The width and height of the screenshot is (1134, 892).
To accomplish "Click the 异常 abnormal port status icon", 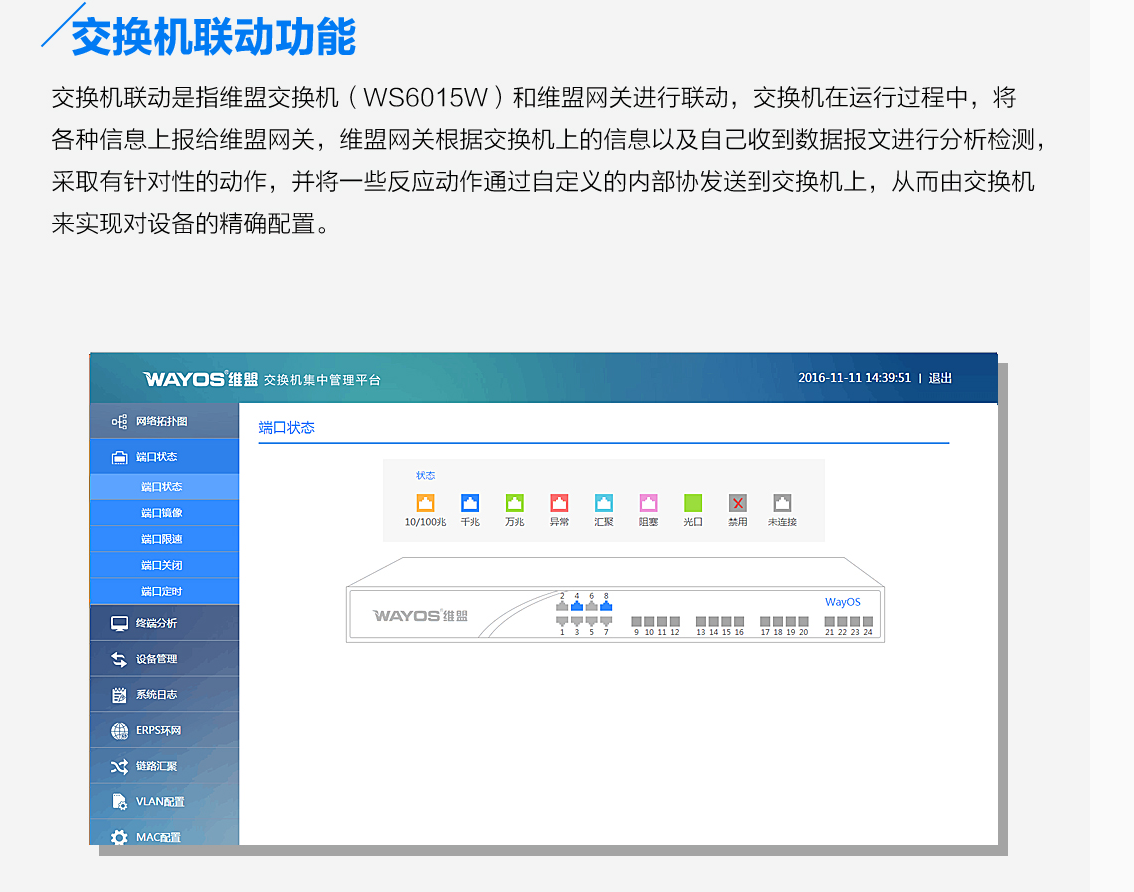I will tap(559, 504).
